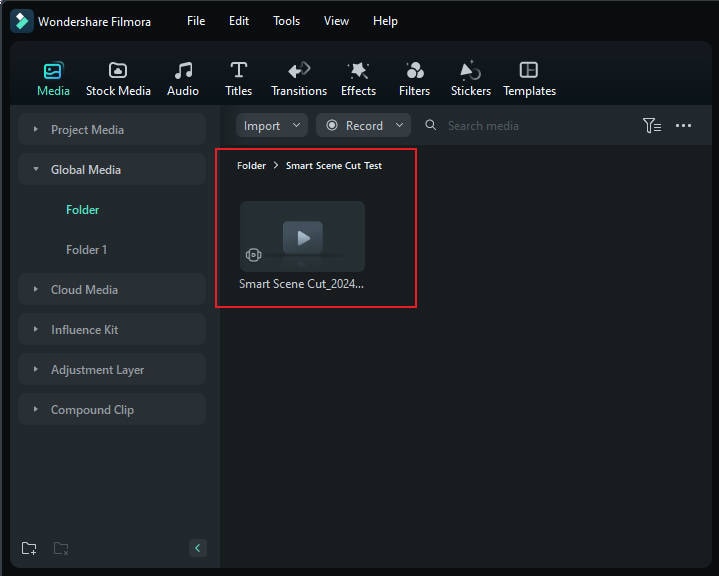This screenshot has height=576, width=719.
Task: Click the delete folder icon
Action: (61, 548)
